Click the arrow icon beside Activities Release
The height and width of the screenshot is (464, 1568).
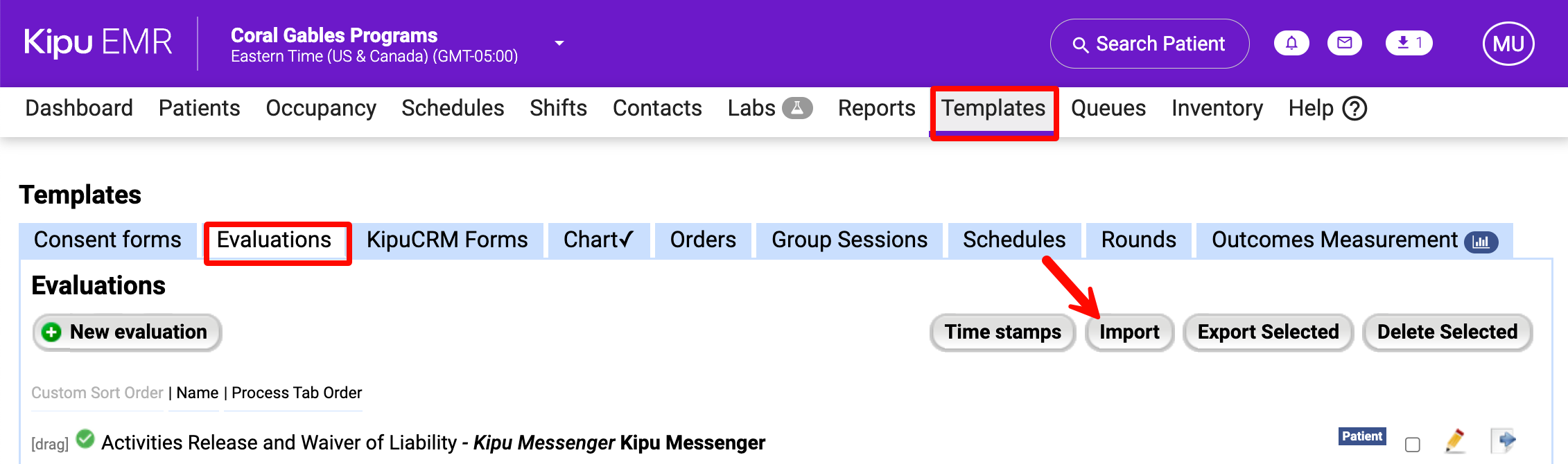tap(1504, 440)
